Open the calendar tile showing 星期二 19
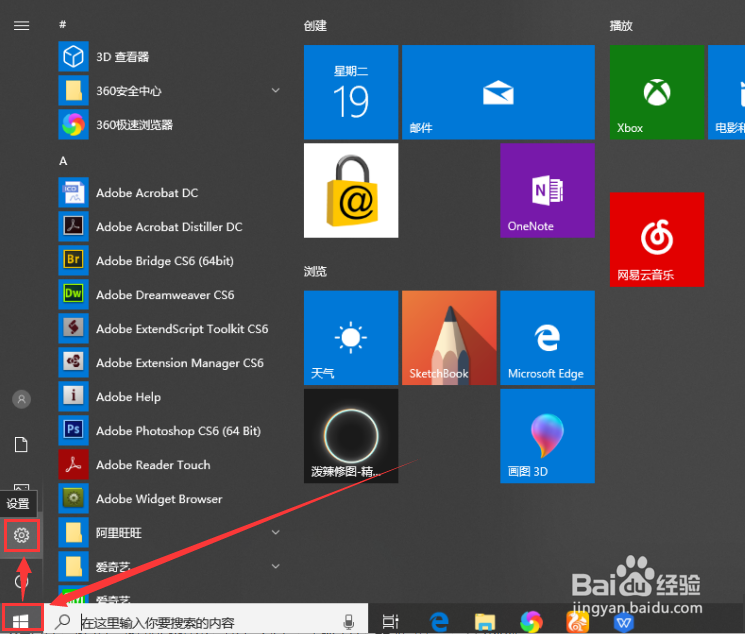Viewport: 745px width, 634px height. 351,92
